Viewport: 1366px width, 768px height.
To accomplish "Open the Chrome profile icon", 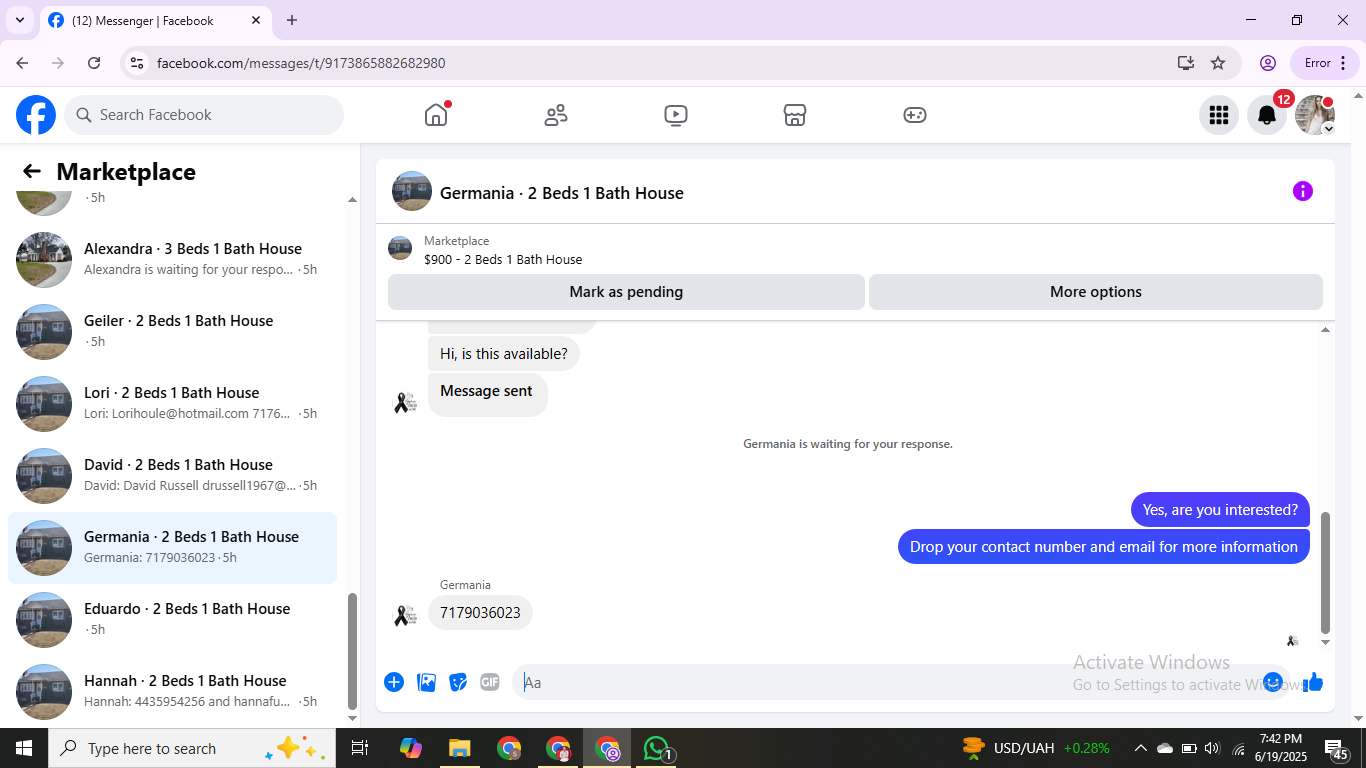I will click(1268, 63).
